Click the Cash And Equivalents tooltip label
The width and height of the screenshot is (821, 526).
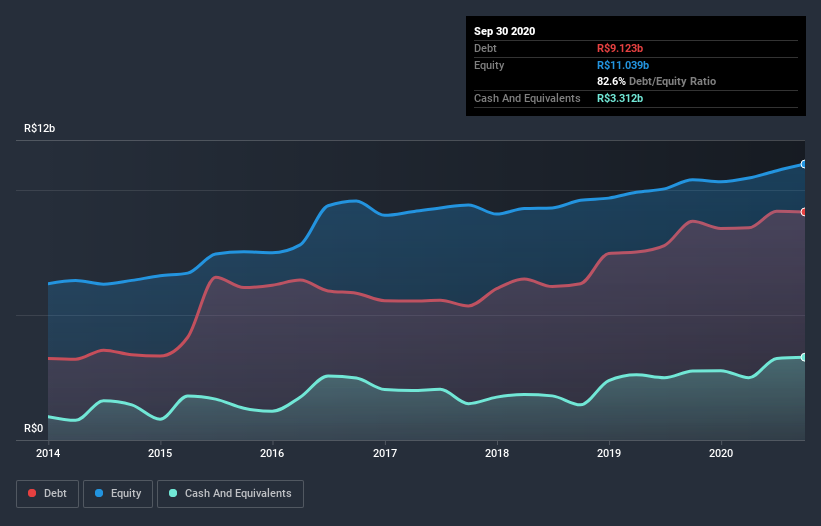tap(527, 98)
